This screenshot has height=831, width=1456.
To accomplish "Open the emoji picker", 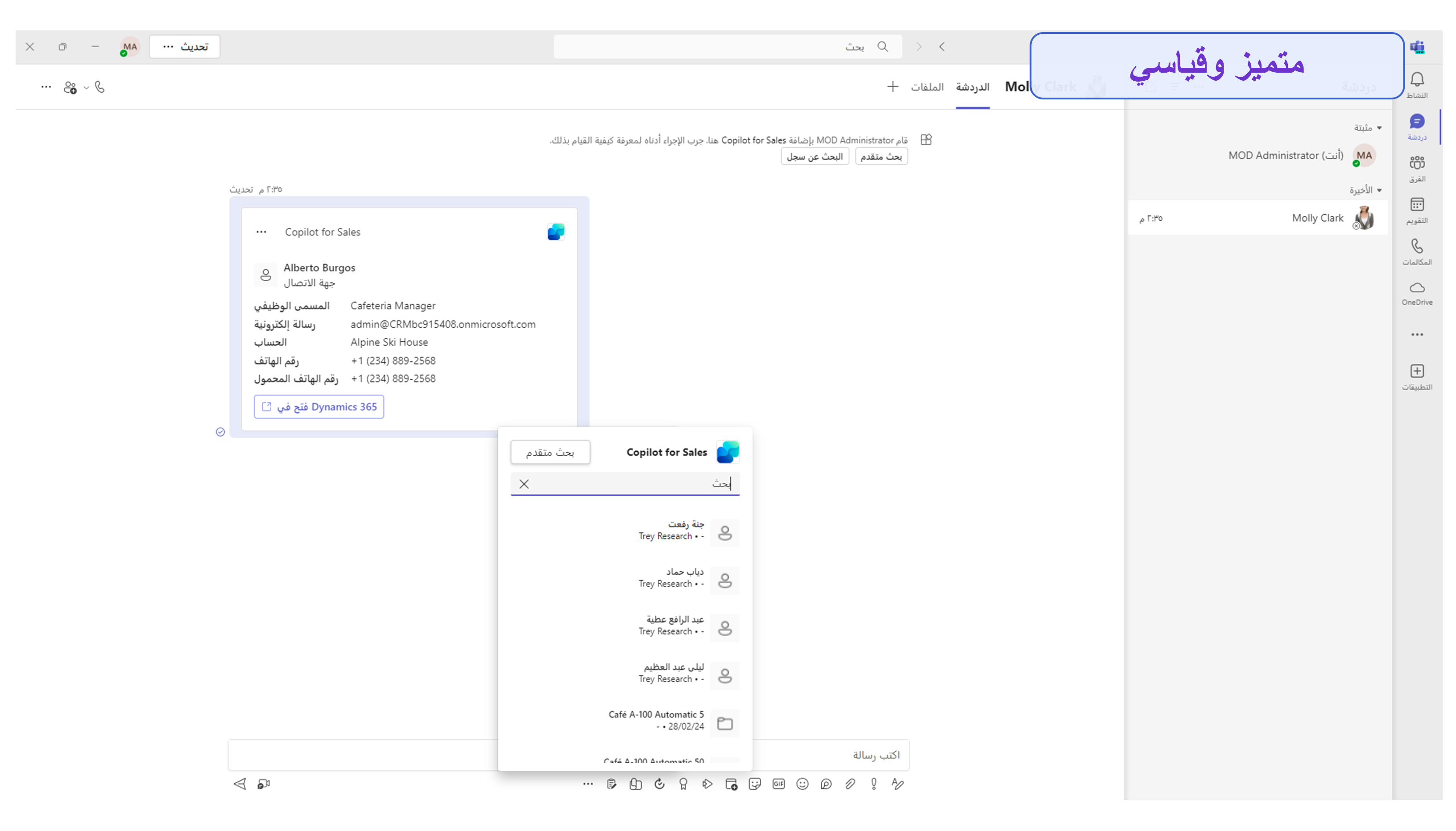I will pos(802,784).
